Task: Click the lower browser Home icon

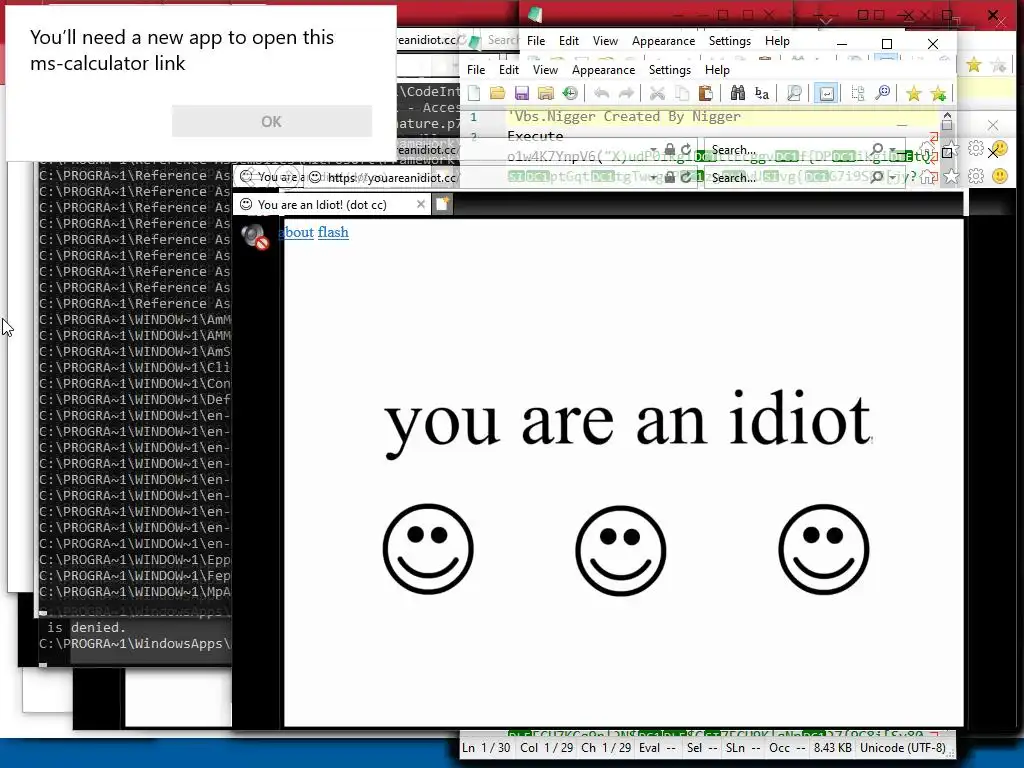Action: click(928, 178)
